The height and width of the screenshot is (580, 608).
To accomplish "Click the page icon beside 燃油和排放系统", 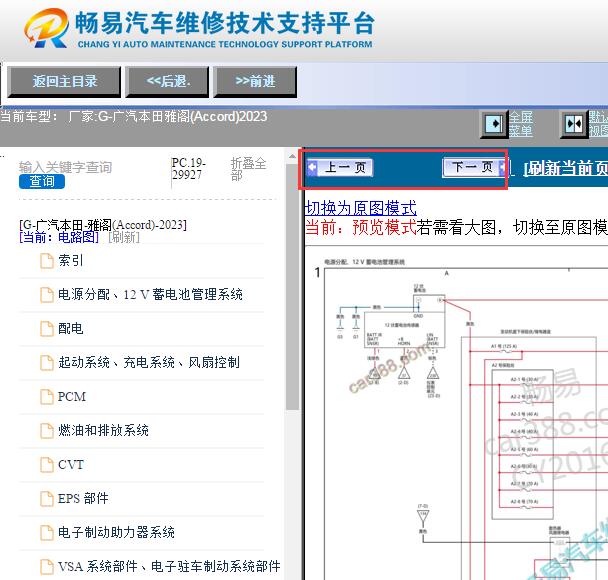I will coord(47,430).
